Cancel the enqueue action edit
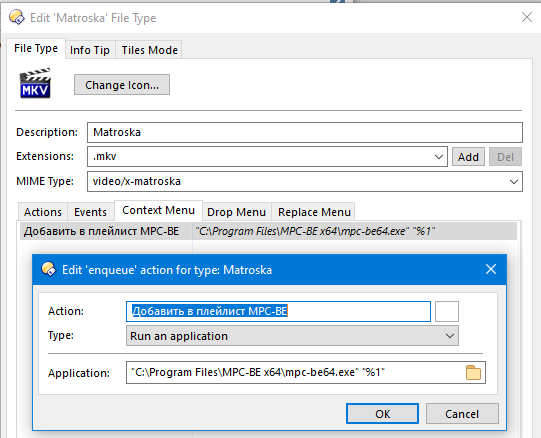The width and height of the screenshot is (541, 438). pos(462,413)
